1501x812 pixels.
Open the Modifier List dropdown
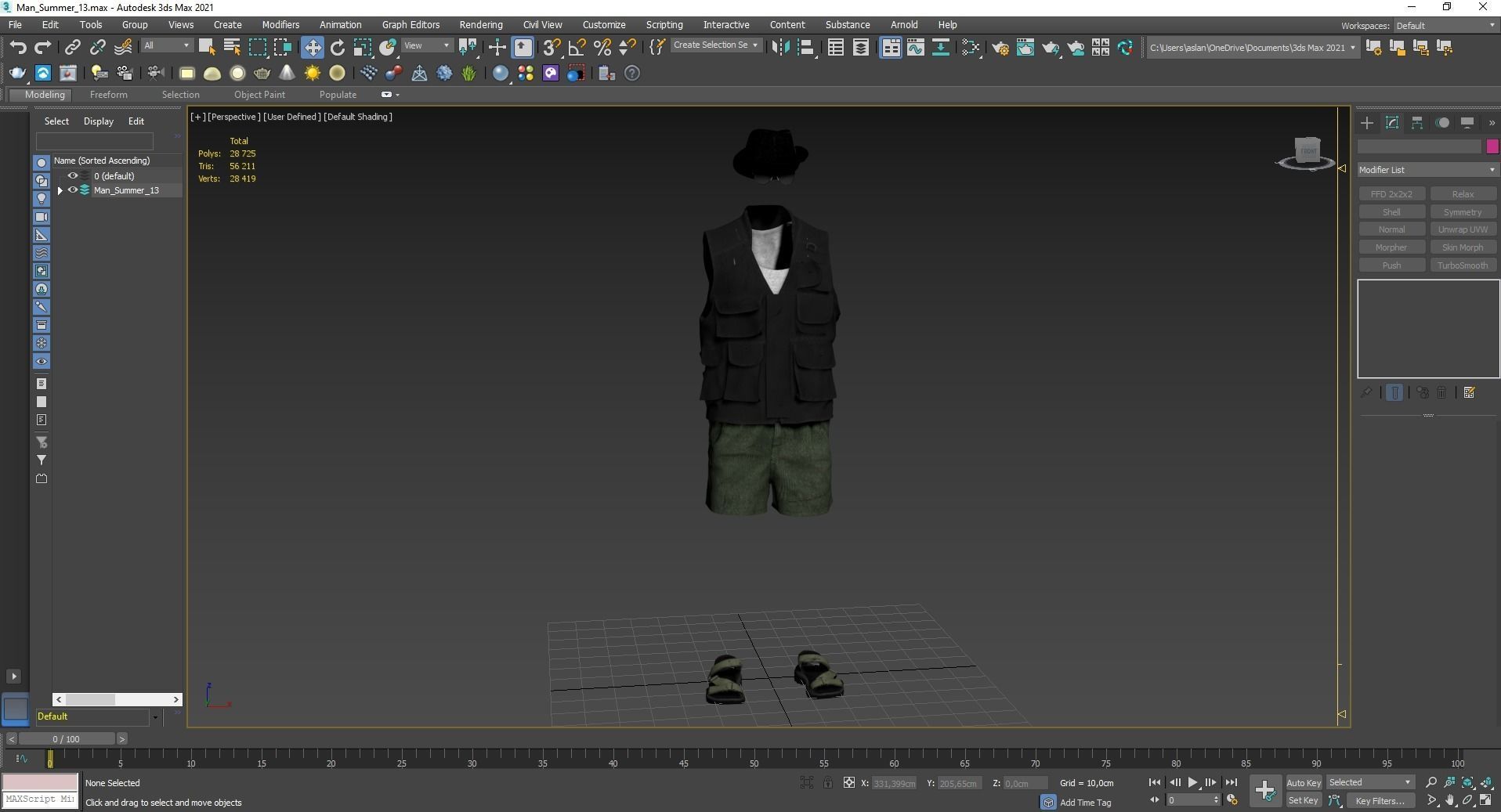click(1427, 170)
